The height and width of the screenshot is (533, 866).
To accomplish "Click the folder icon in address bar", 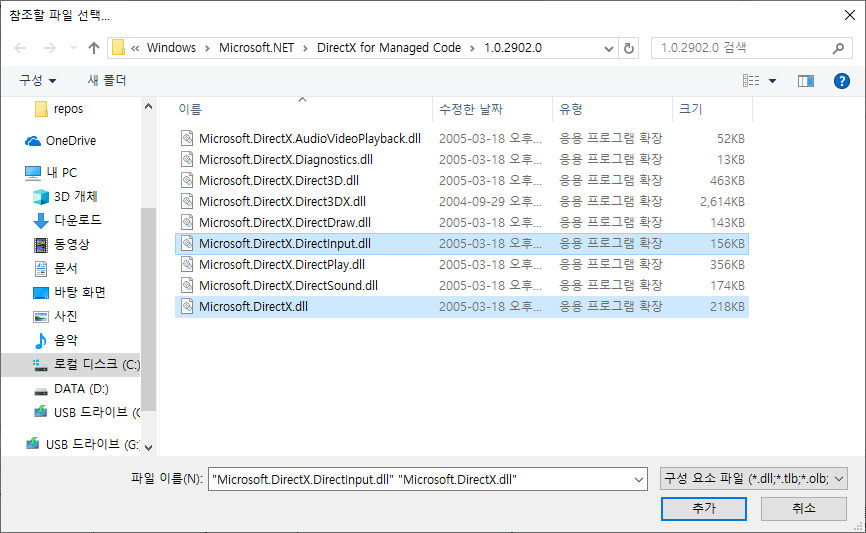I will 118,48.
